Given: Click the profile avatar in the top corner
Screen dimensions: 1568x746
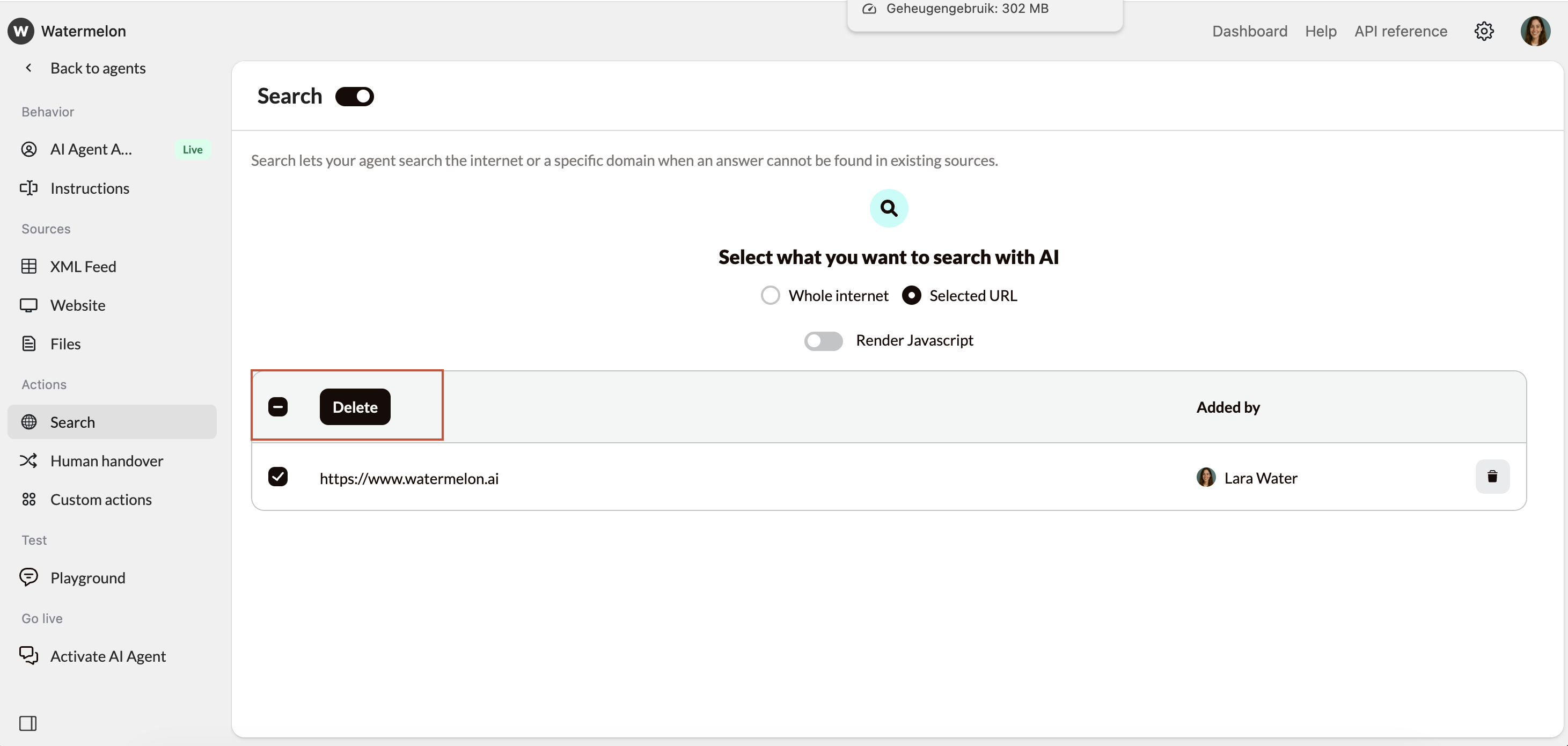Looking at the screenshot, I should 1535,31.
